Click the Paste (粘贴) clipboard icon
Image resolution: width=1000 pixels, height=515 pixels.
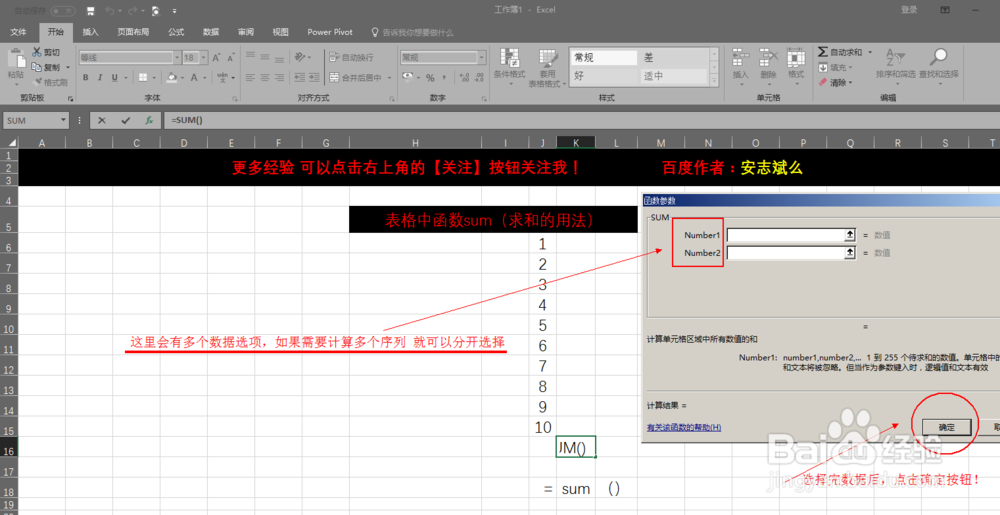click(x=15, y=59)
